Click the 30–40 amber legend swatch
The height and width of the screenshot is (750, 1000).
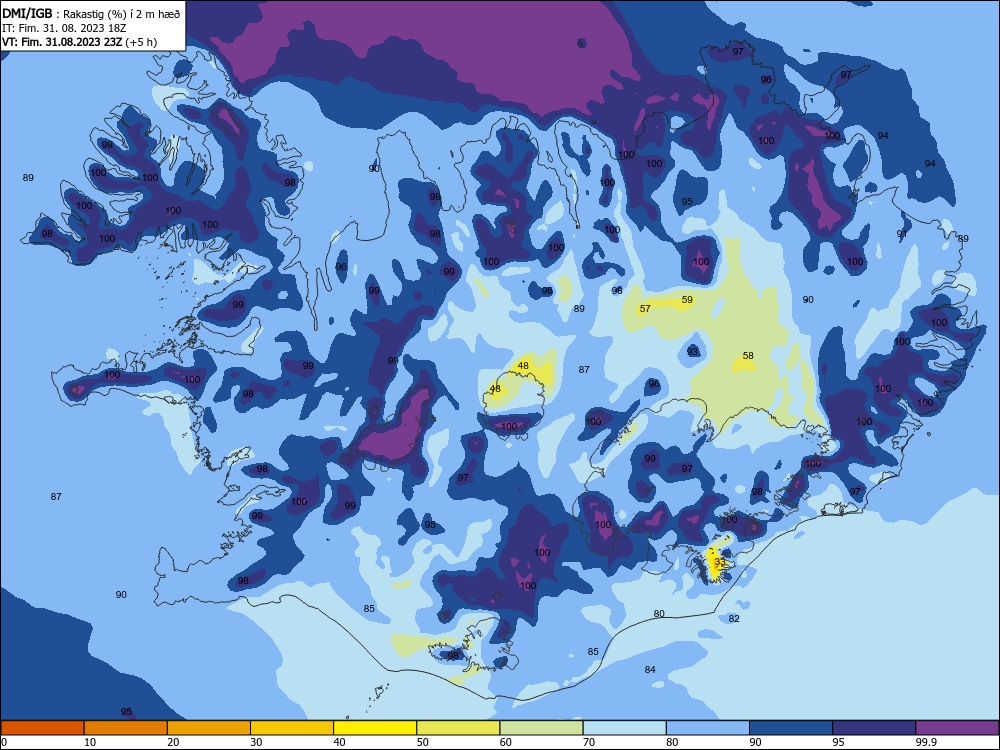coord(292,728)
